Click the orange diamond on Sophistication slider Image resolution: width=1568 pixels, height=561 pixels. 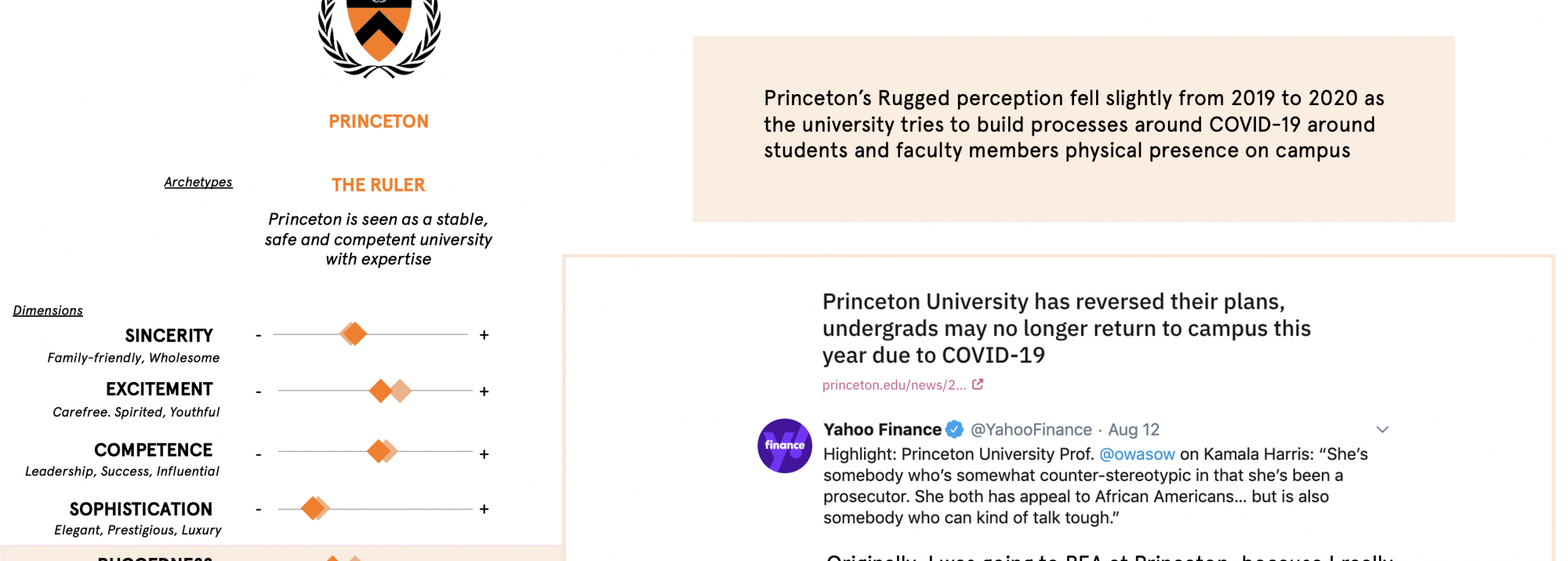pyautogui.click(x=313, y=508)
